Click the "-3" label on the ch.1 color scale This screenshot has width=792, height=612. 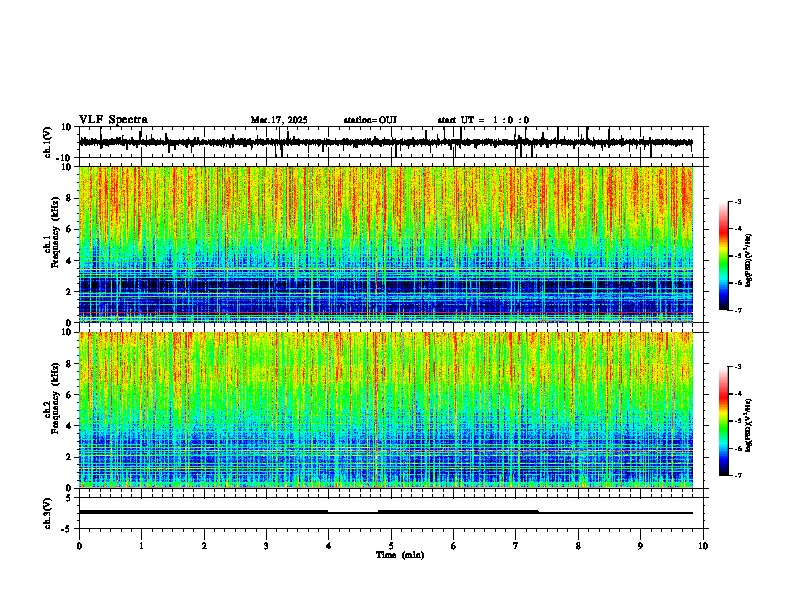tap(738, 201)
